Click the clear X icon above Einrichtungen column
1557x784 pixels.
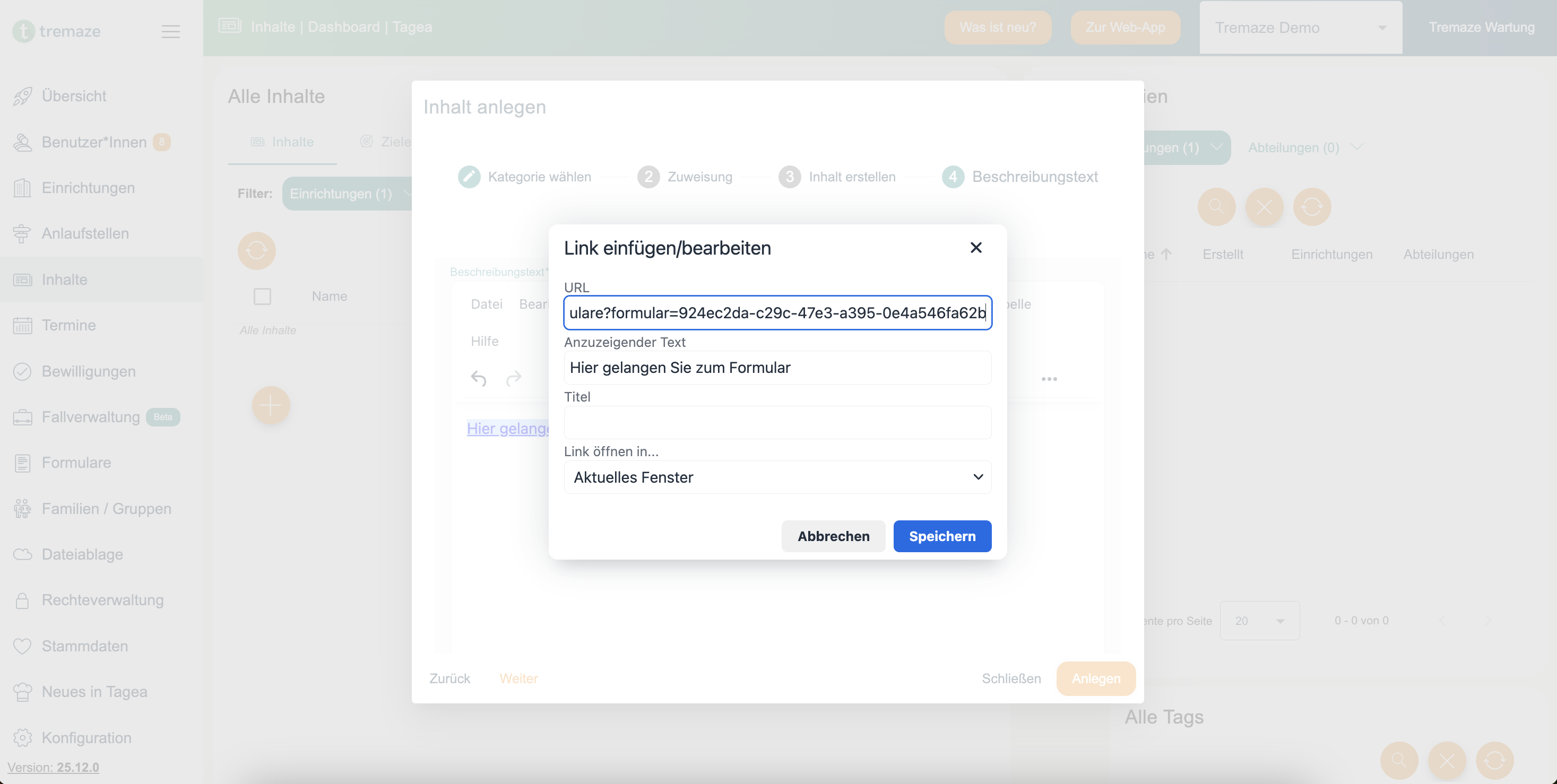[1264, 207]
